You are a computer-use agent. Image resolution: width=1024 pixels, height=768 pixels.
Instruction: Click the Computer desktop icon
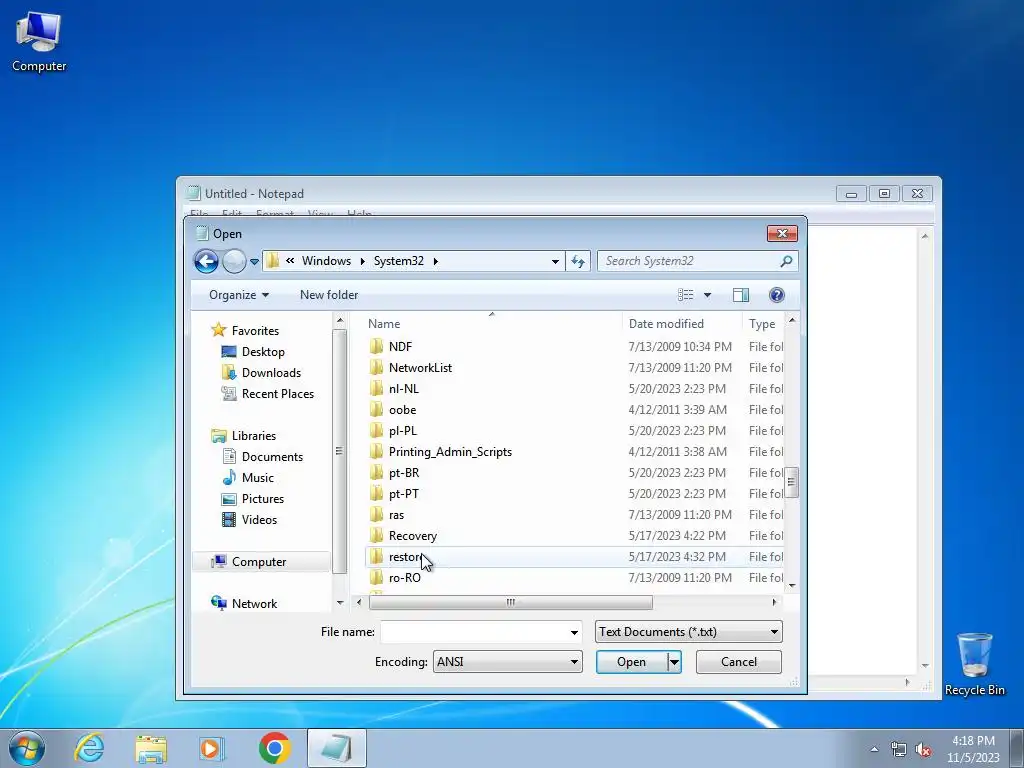coord(39,42)
